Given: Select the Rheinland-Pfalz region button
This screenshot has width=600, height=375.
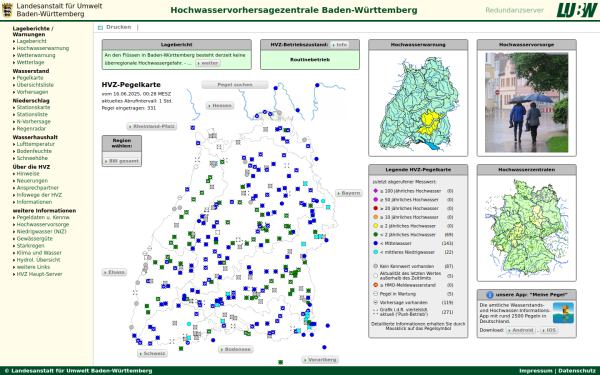Looking at the screenshot, I should coord(152,126).
